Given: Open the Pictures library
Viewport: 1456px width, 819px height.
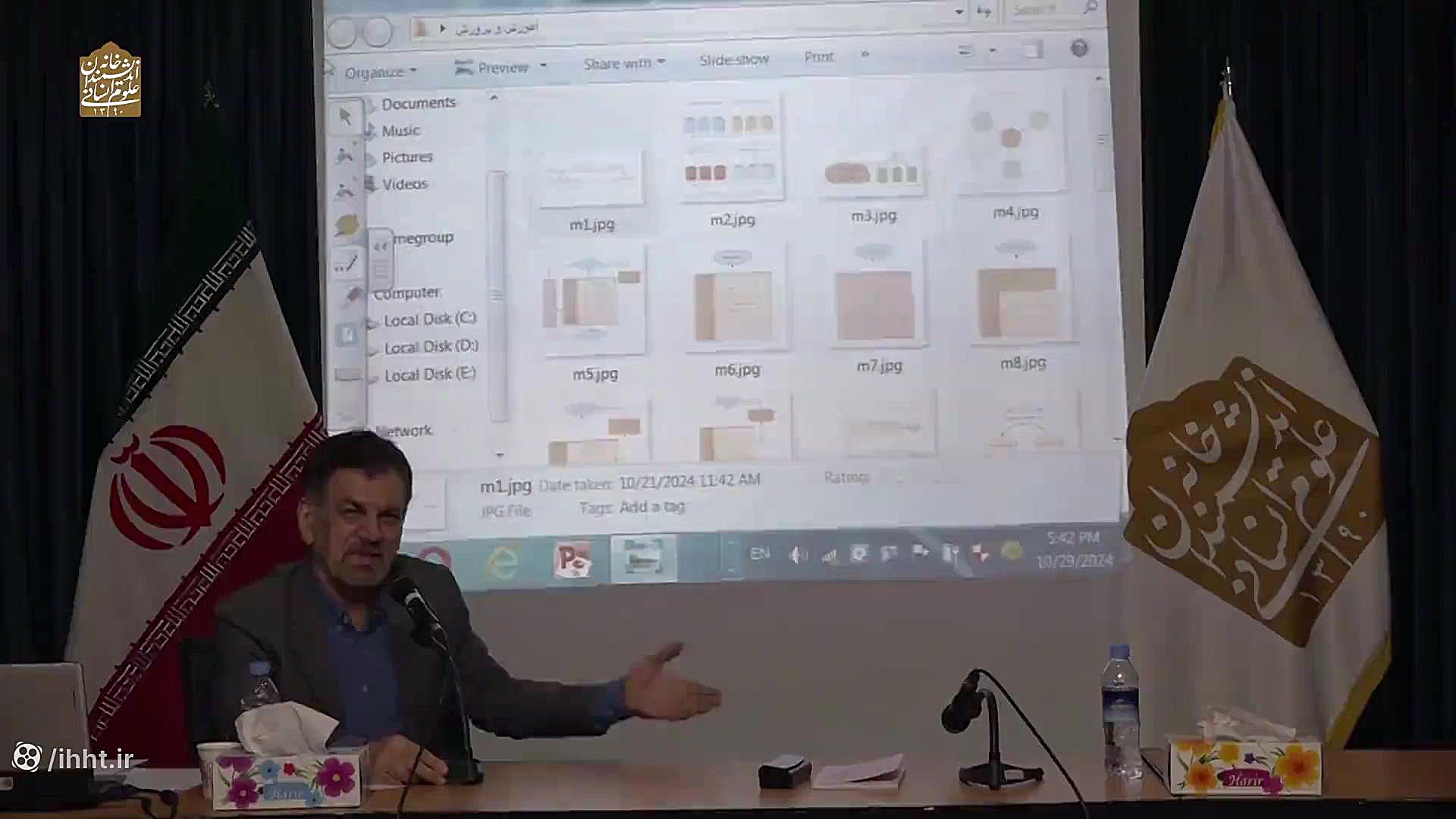Looking at the screenshot, I should 406,157.
